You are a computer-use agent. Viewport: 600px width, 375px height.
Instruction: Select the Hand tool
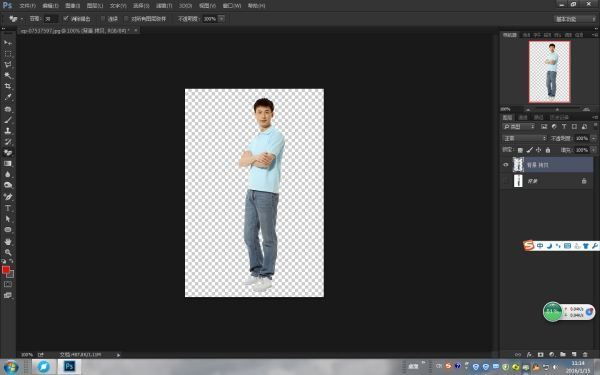point(8,241)
